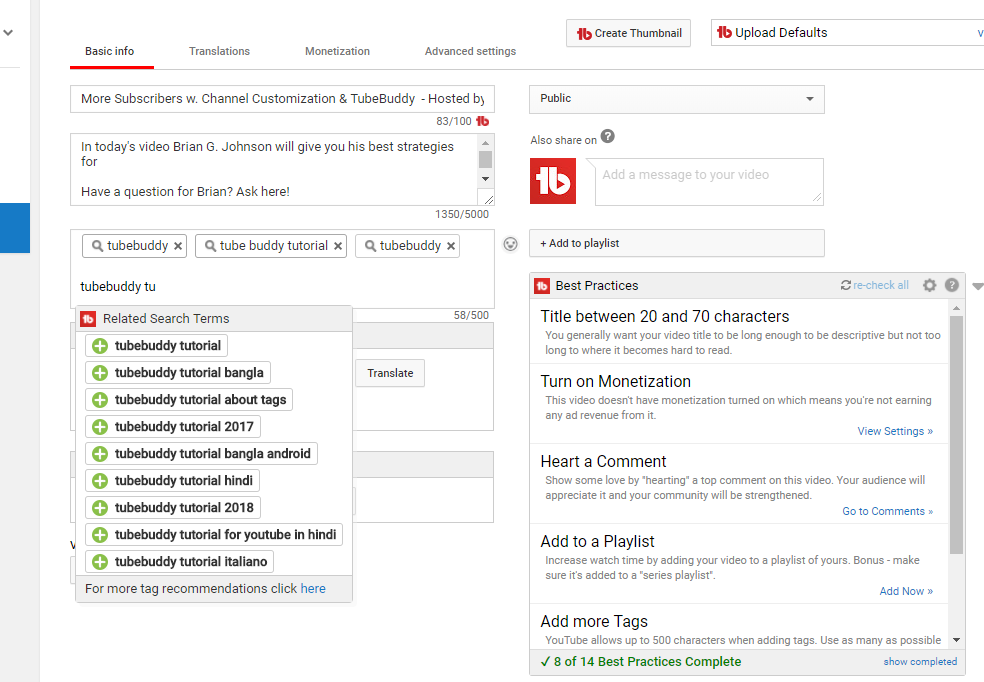Image resolution: width=984 pixels, height=682 pixels.
Task: Switch to the Translations tab
Action: (x=219, y=51)
